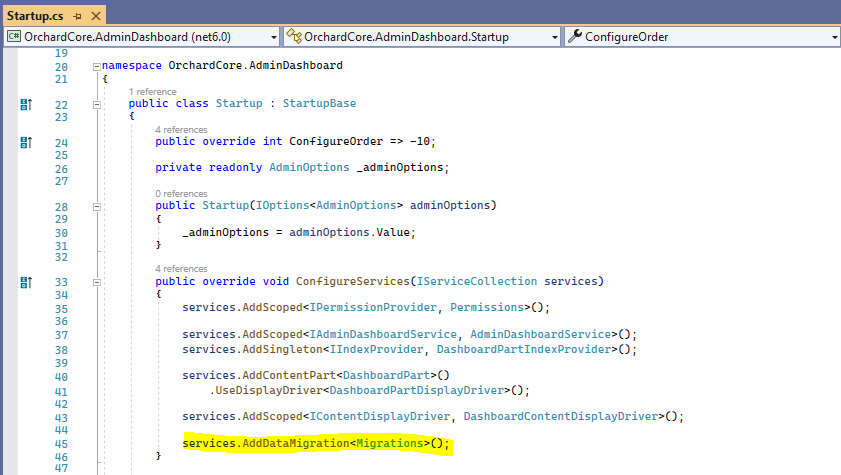Select the Startup.cs tab
841x475 pixels.
(35, 16)
